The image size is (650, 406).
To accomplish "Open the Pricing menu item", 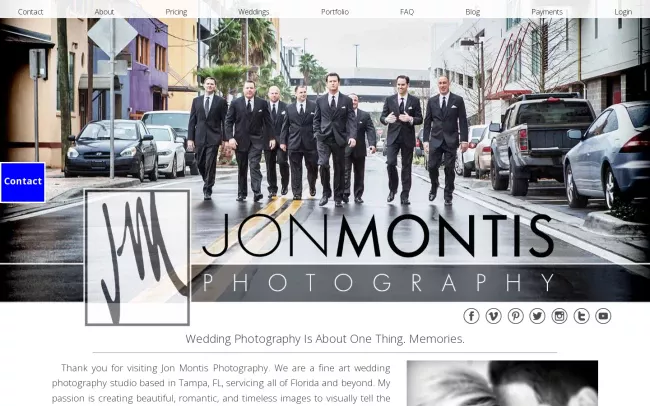I will pos(176,12).
